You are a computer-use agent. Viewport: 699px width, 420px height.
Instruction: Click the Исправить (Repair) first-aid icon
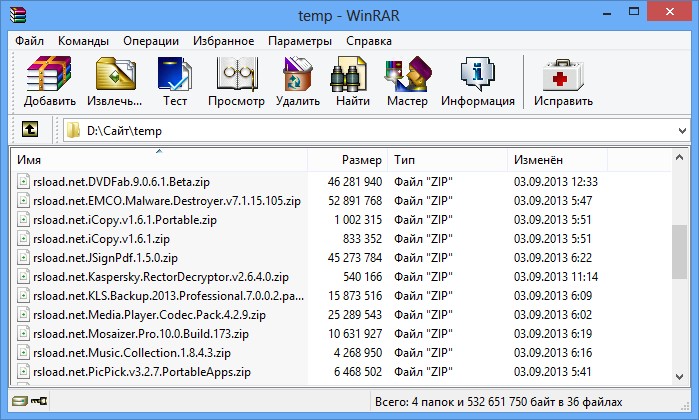(563, 82)
